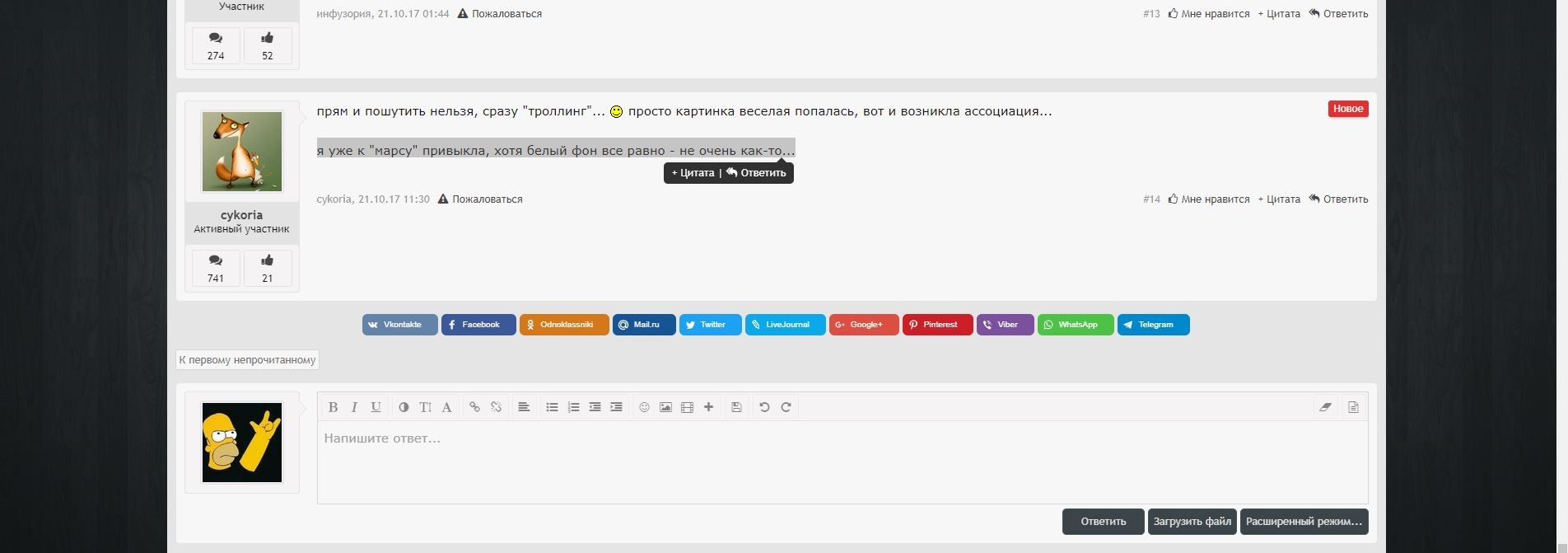
Task: Insert a numbered list
Action: (573, 407)
